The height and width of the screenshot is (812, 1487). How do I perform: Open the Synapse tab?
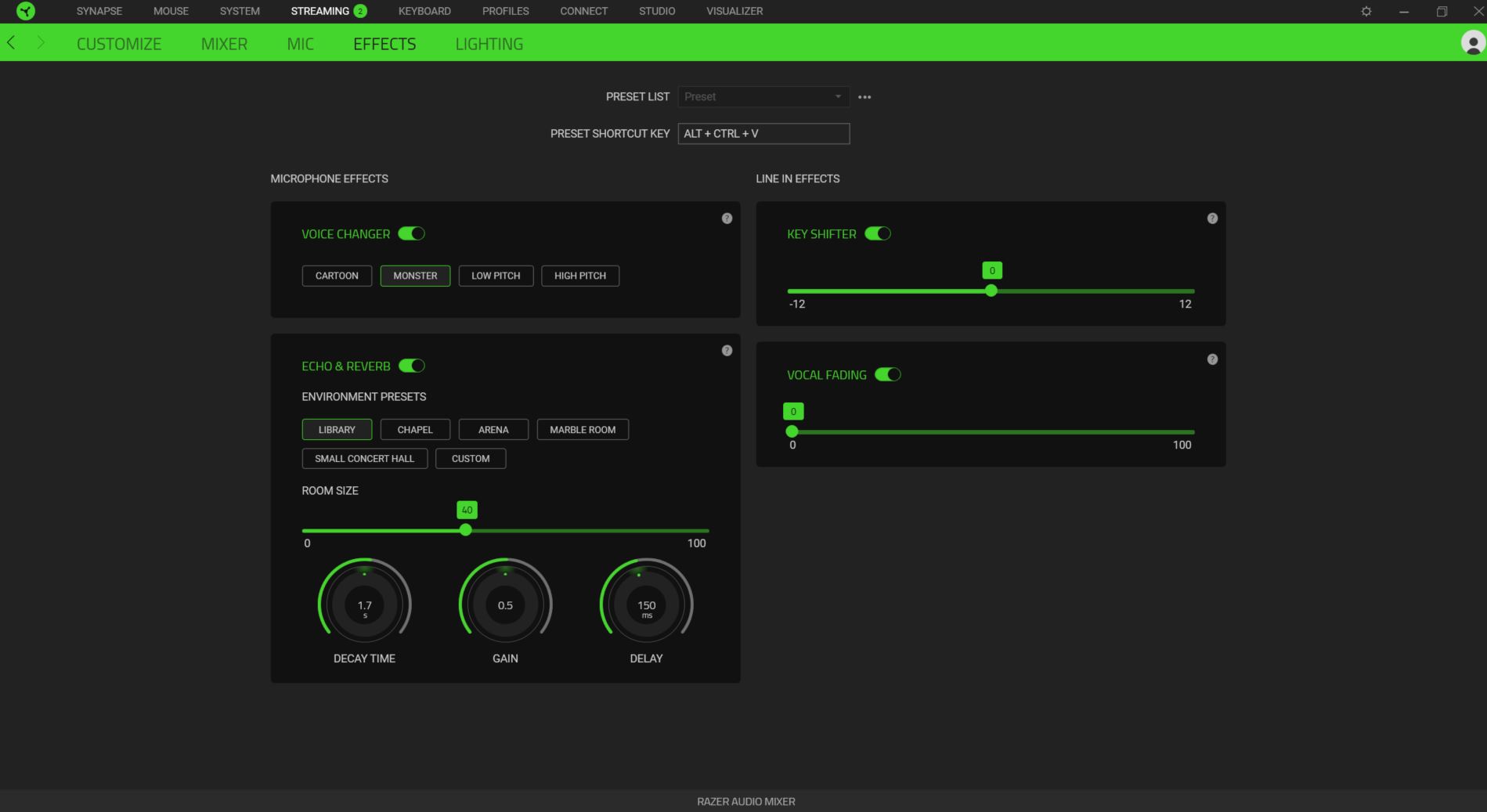(x=99, y=11)
